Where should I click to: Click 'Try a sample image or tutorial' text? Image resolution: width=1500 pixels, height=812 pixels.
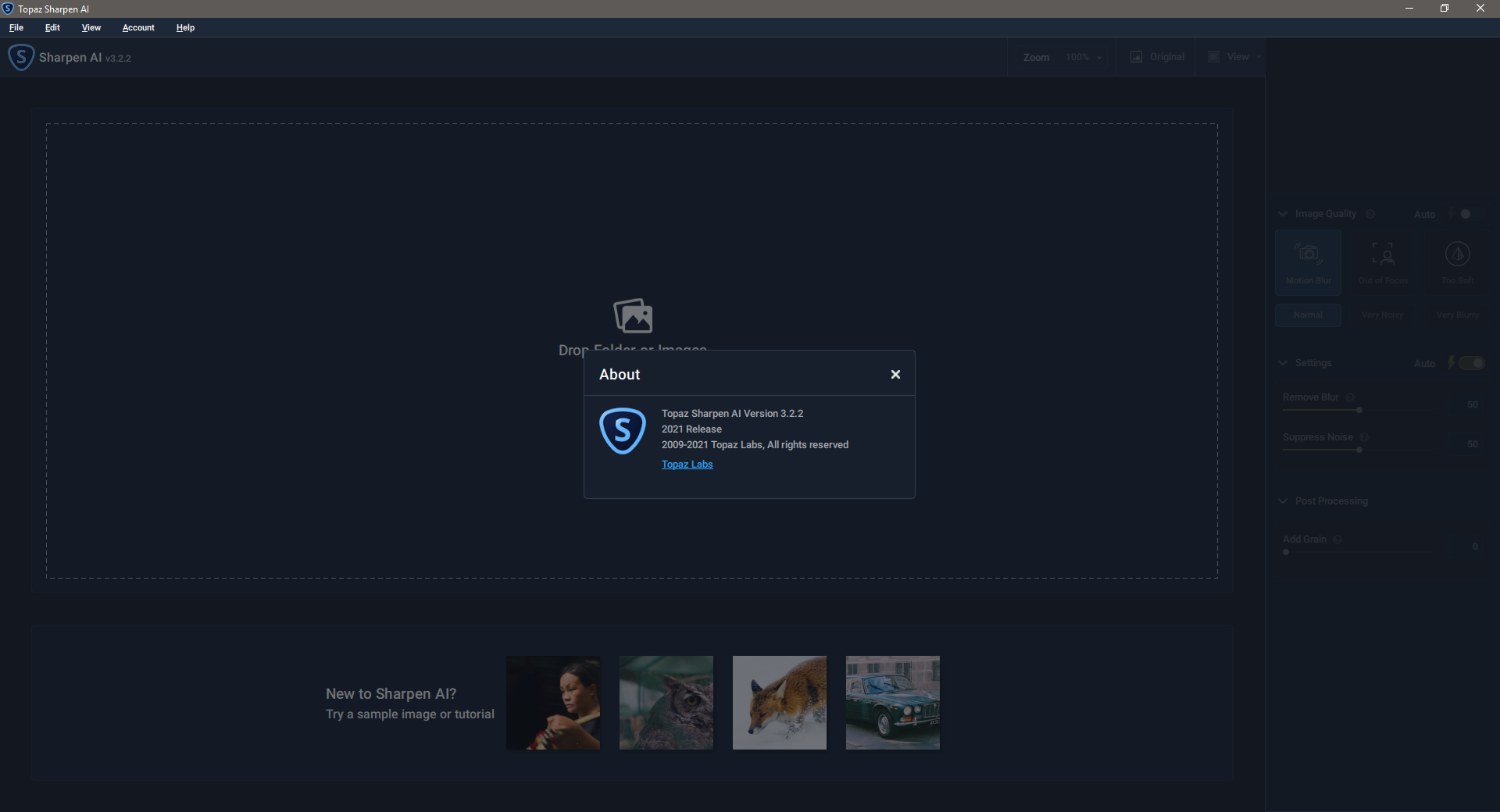(410, 714)
